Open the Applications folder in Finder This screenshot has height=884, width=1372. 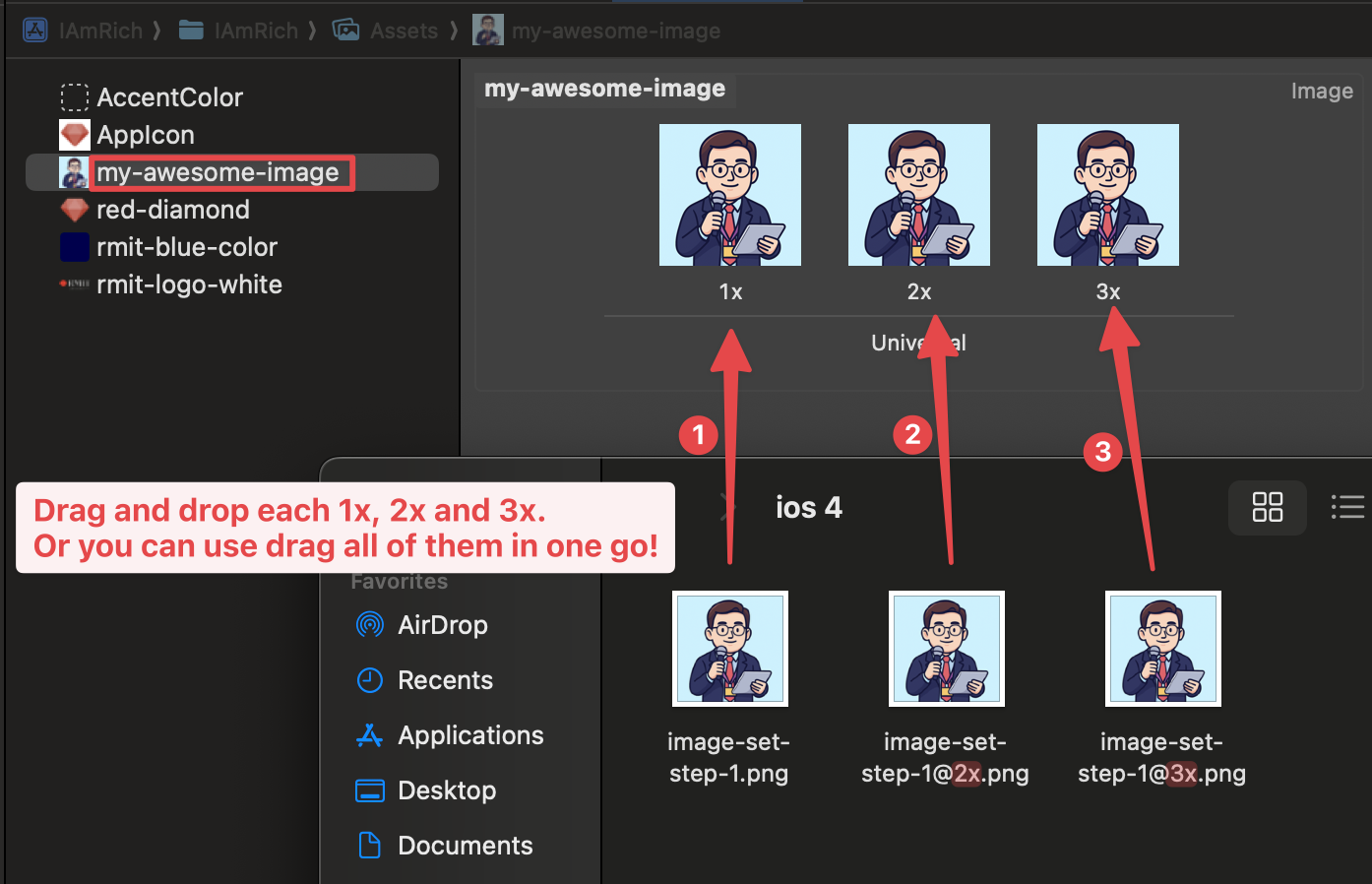coord(469,734)
